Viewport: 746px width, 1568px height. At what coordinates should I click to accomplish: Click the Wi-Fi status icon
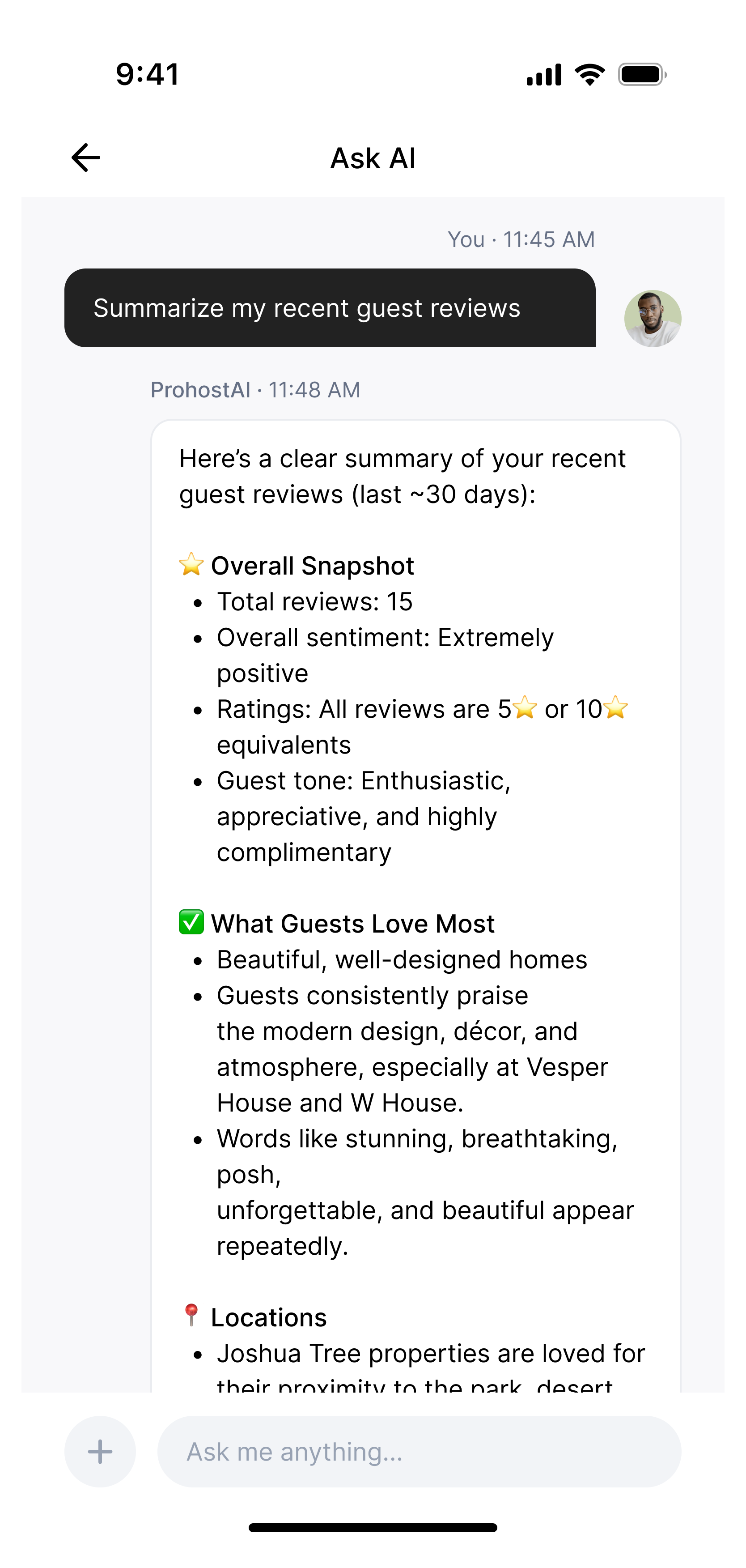pyautogui.click(x=589, y=75)
